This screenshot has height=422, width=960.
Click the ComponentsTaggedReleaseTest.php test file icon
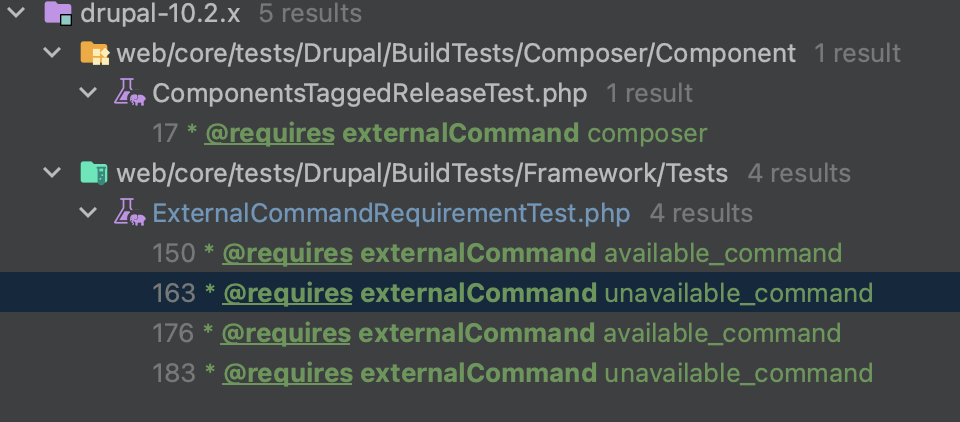[x=129, y=93]
